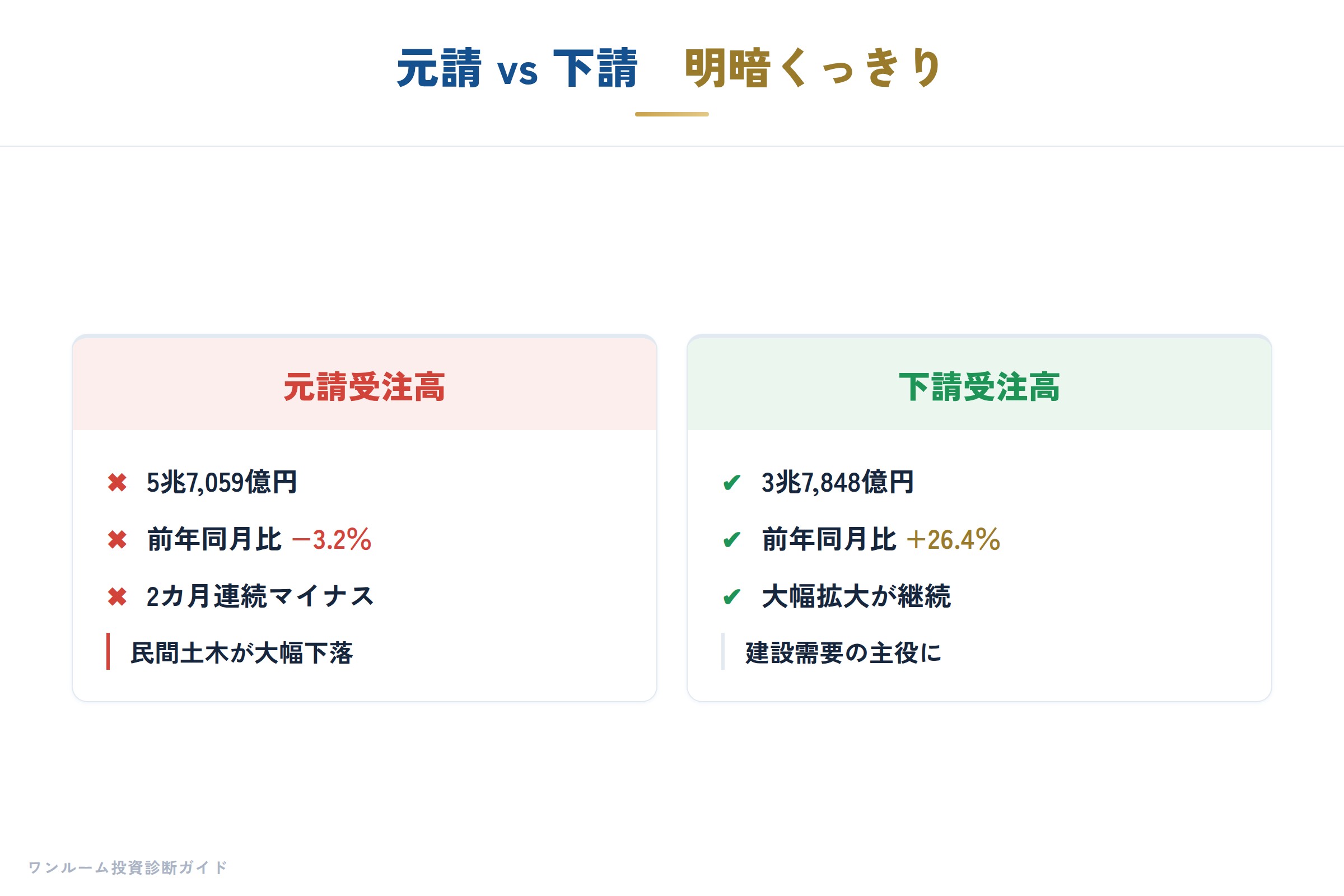Click the 2カ月連続マイナス list item

(x=260, y=596)
